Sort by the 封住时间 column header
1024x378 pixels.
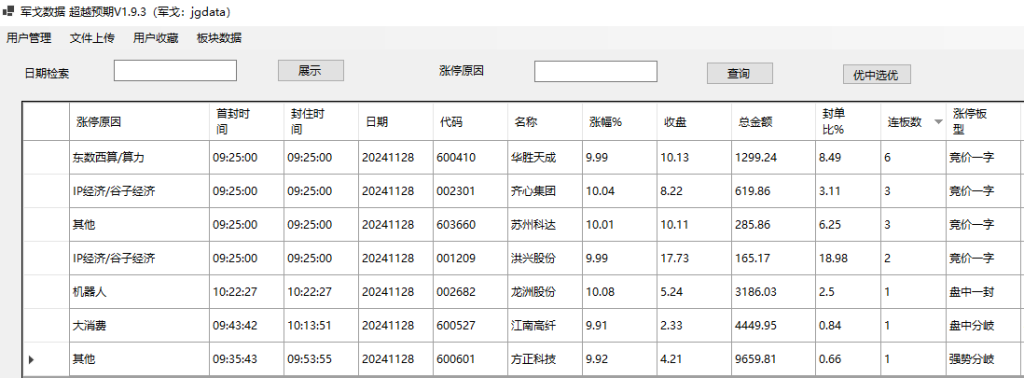click(x=321, y=121)
